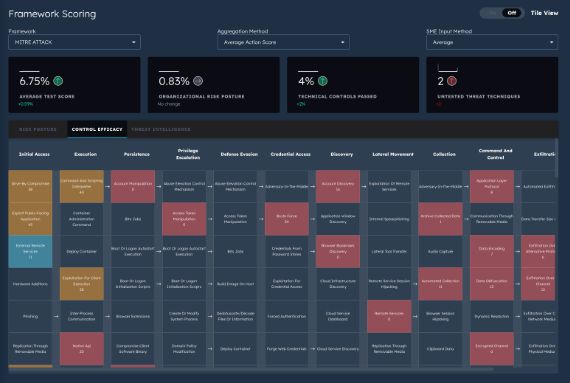The height and width of the screenshot is (383, 570).
Task: Select the Exploit Public-Facing Application tile
Action: tap(30, 219)
